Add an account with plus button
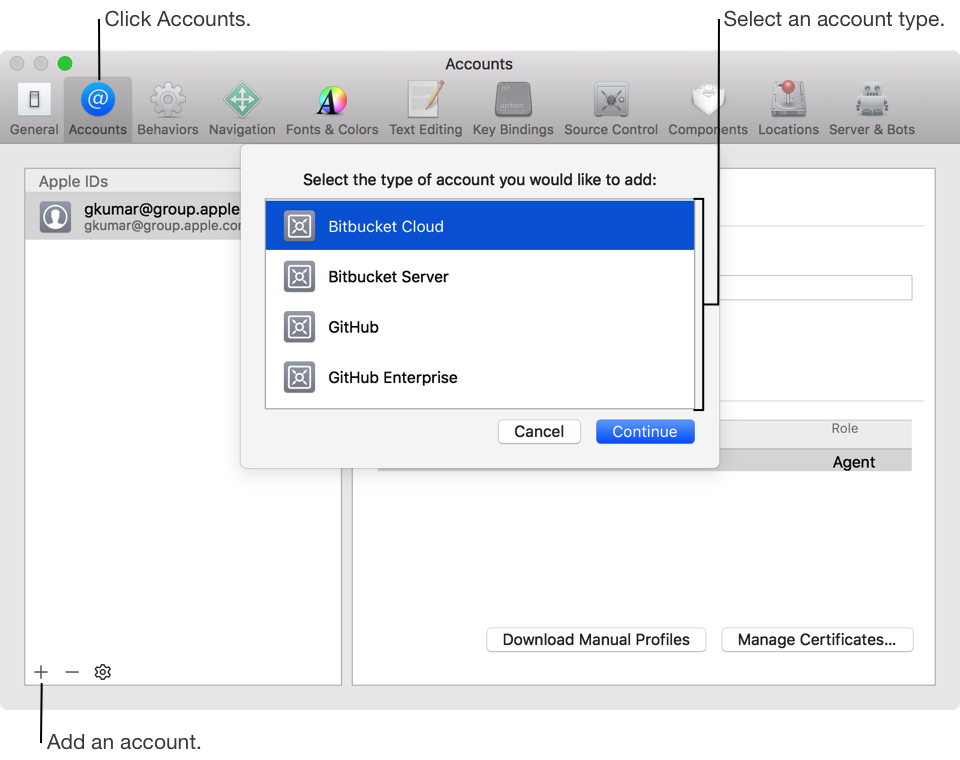 [41, 672]
